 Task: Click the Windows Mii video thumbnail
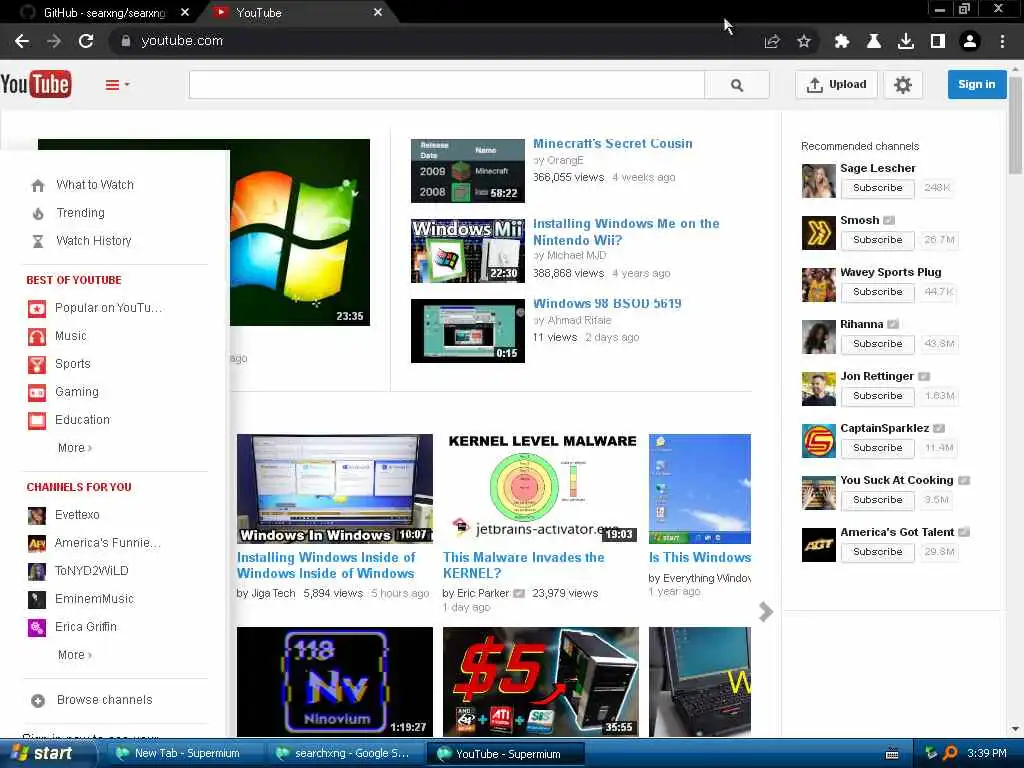tap(468, 251)
